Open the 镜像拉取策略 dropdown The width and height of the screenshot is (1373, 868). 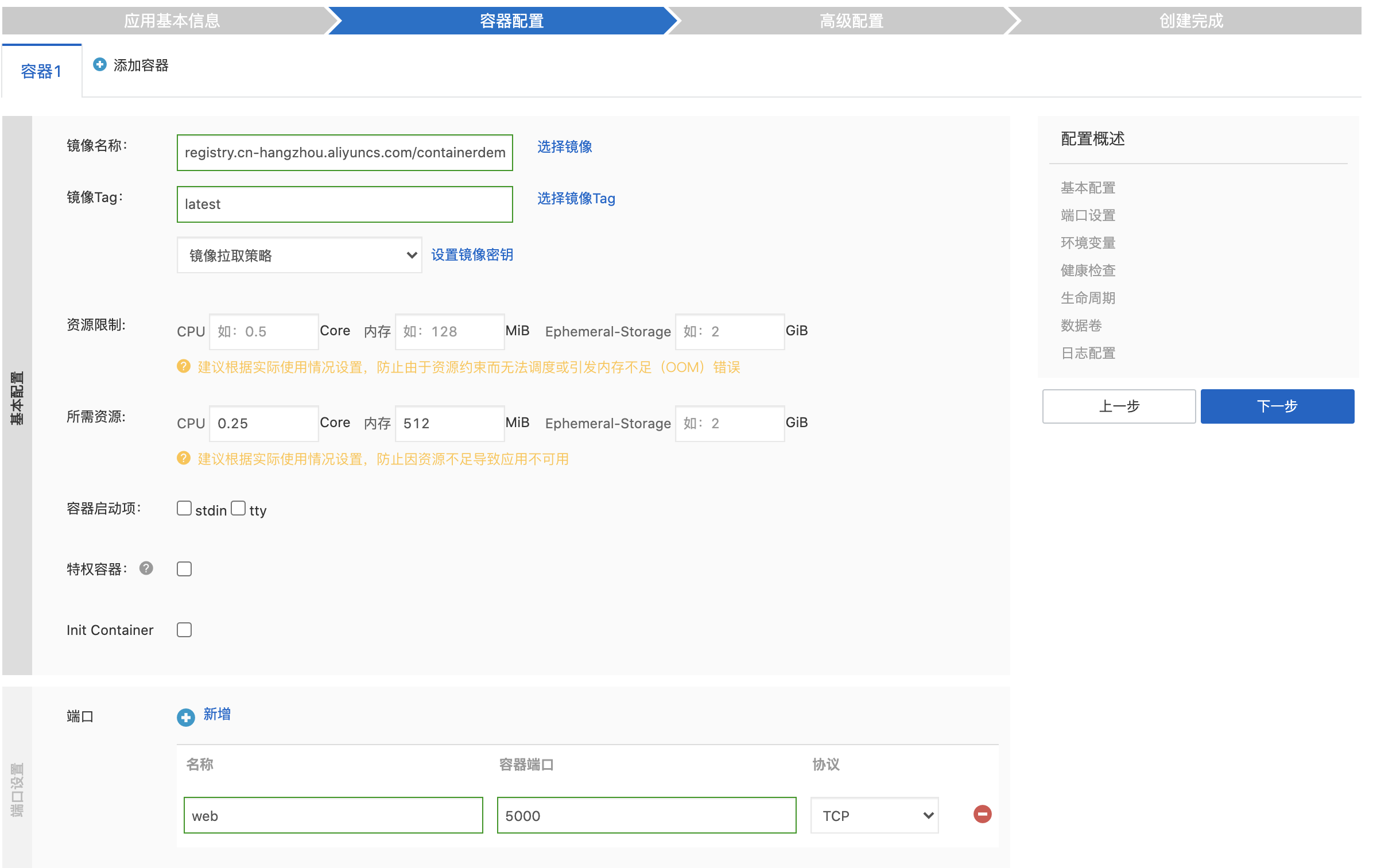point(299,255)
